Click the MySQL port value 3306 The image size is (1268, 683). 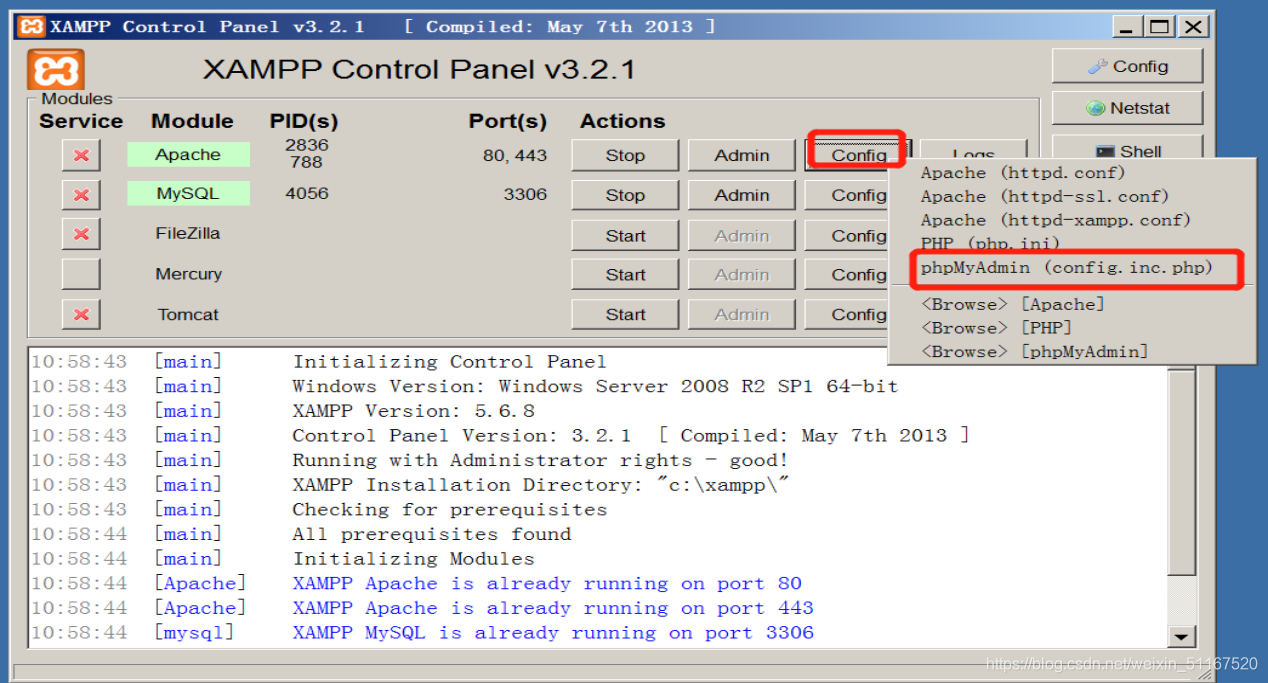tap(525, 194)
